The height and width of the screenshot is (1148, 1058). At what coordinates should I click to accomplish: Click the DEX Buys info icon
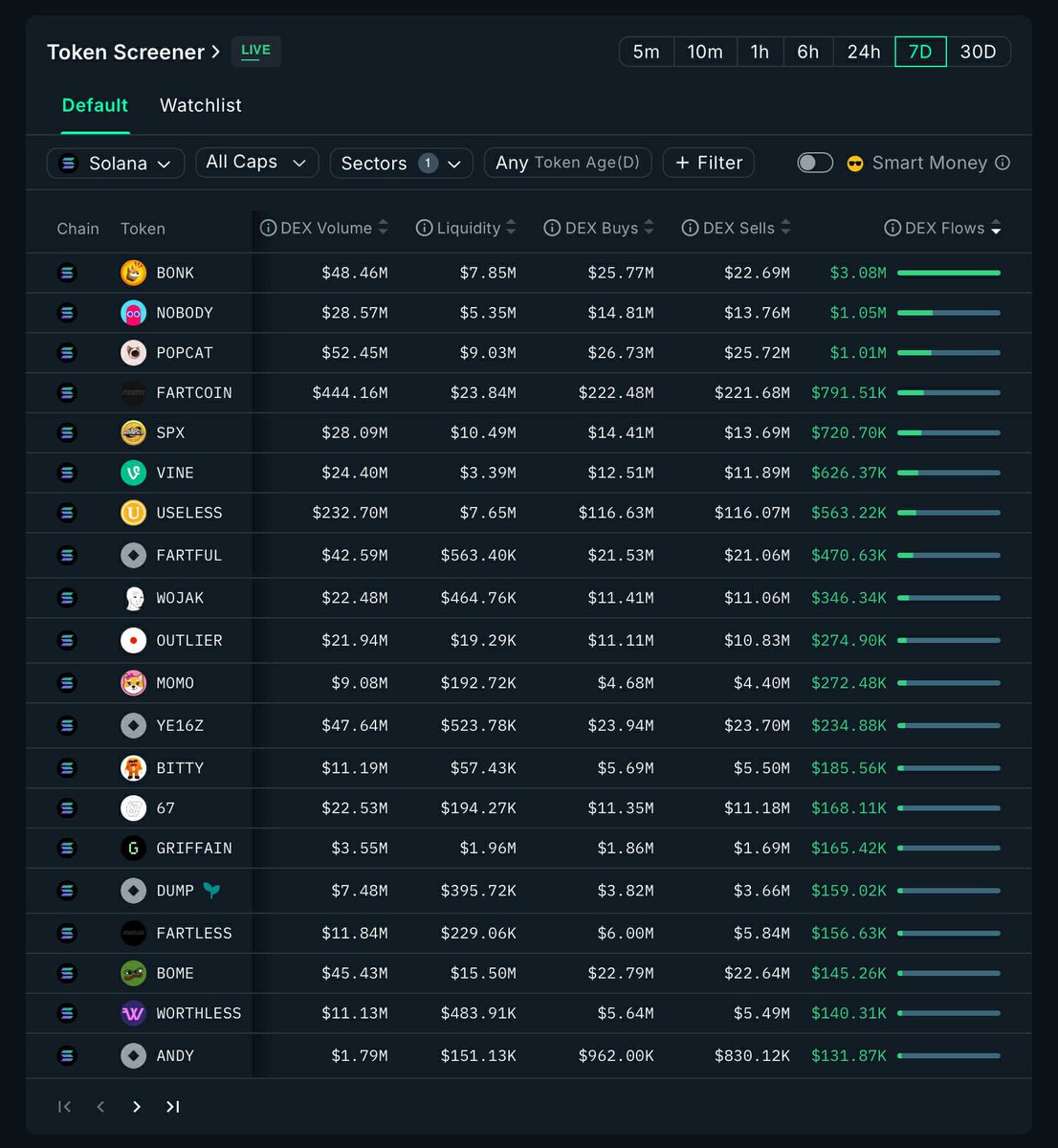tap(552, 228)
